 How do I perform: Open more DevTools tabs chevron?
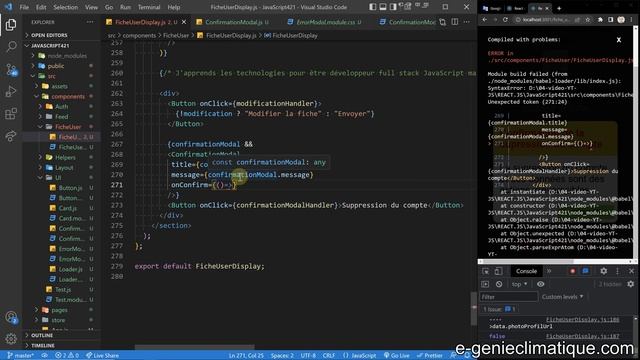[x=549, y=271]
